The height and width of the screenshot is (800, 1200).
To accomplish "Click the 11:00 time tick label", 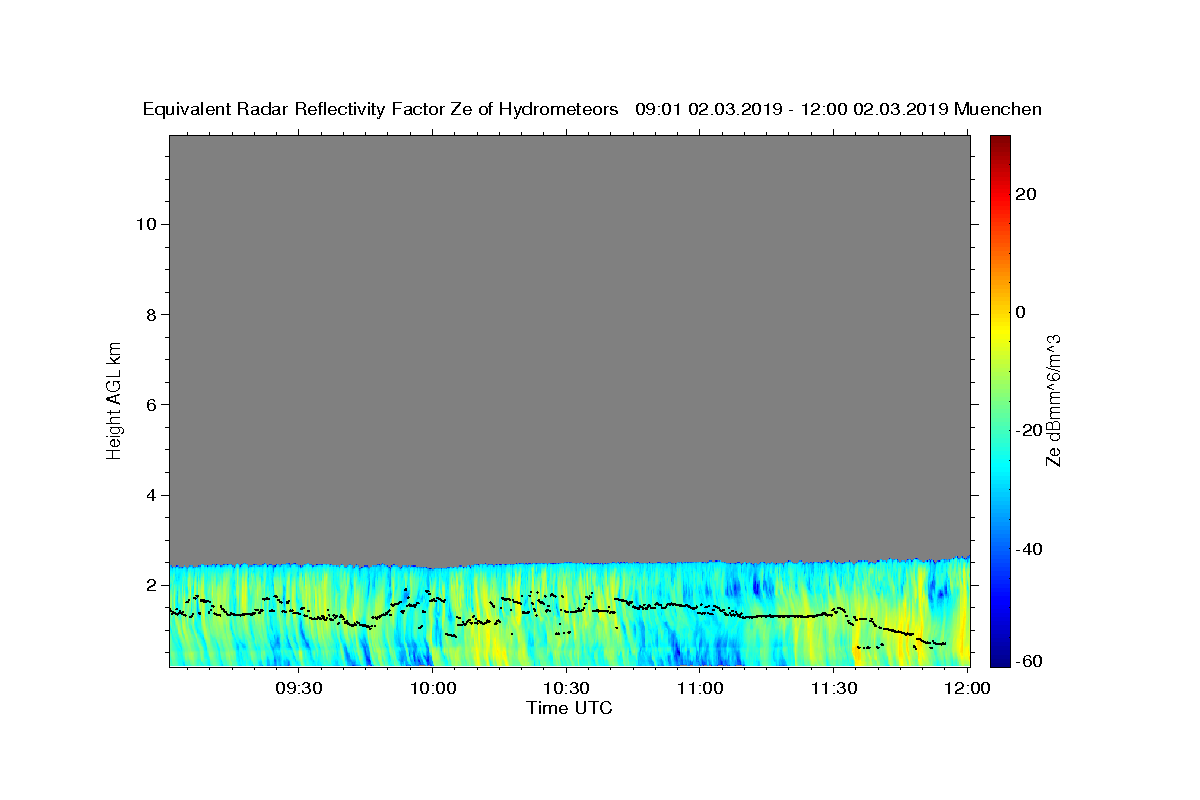I will click(700, 688).
